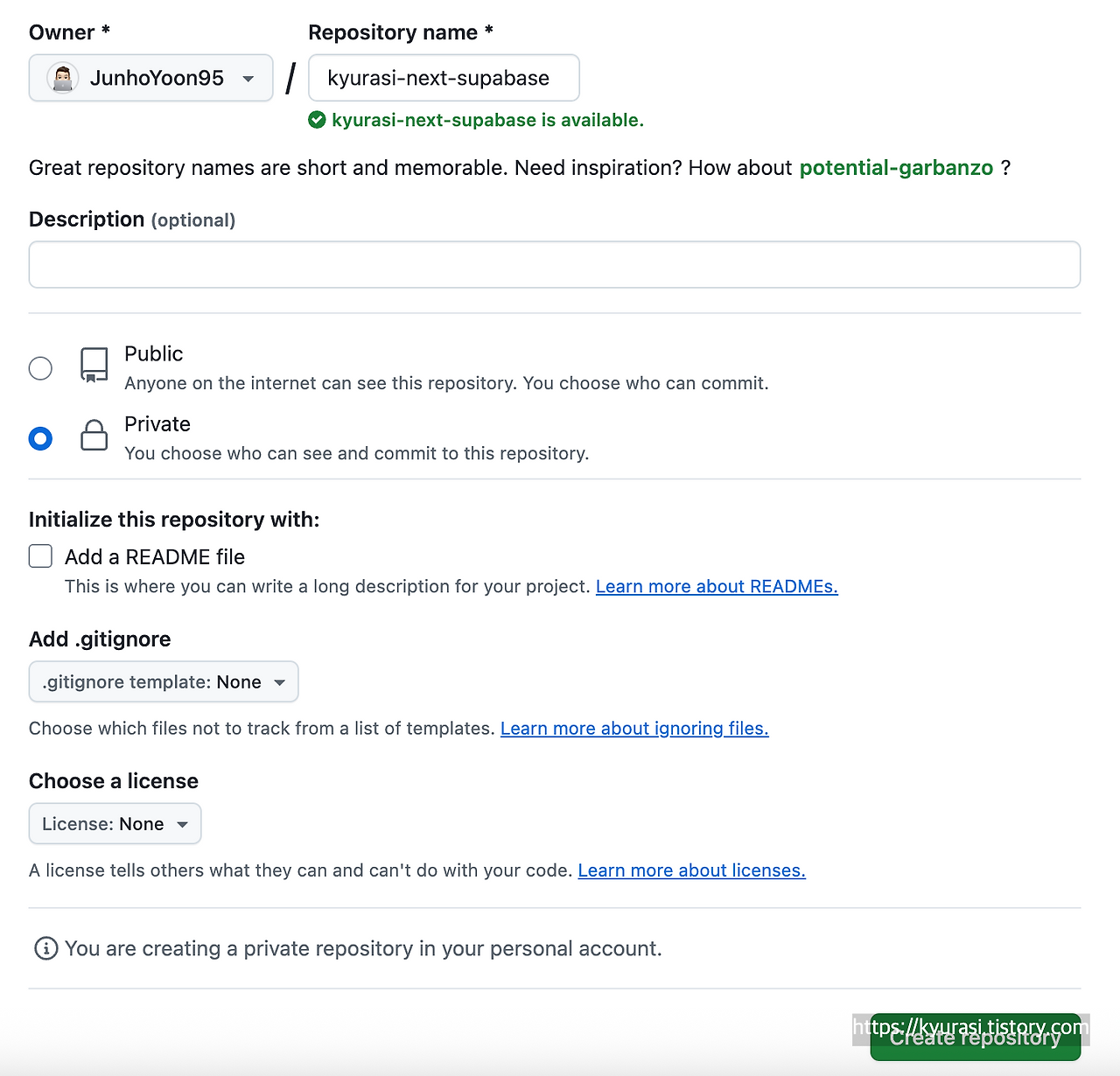
Task: Click the caret arrow in License dropdown
Action: click(183, 824)
